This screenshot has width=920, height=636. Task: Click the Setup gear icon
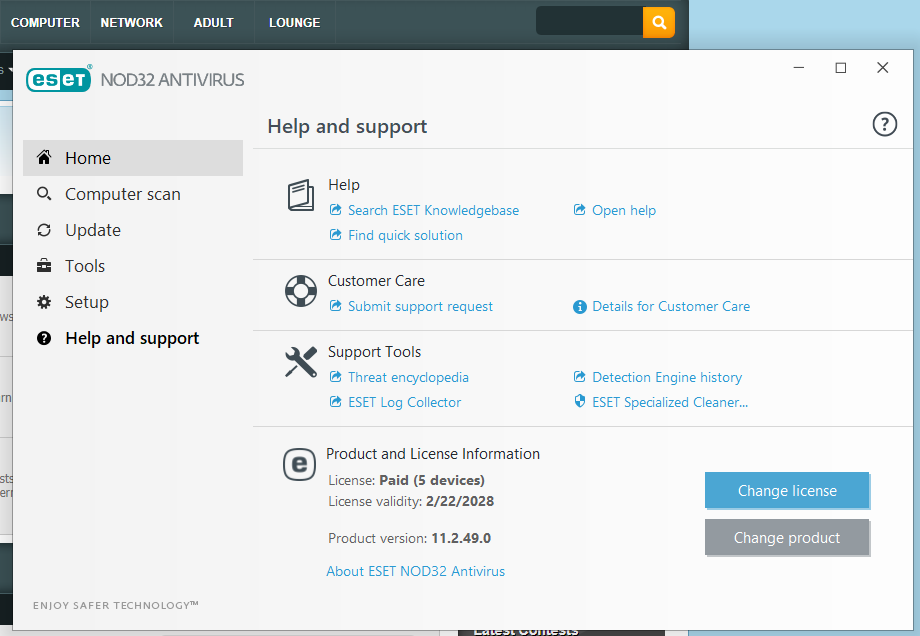44,302
